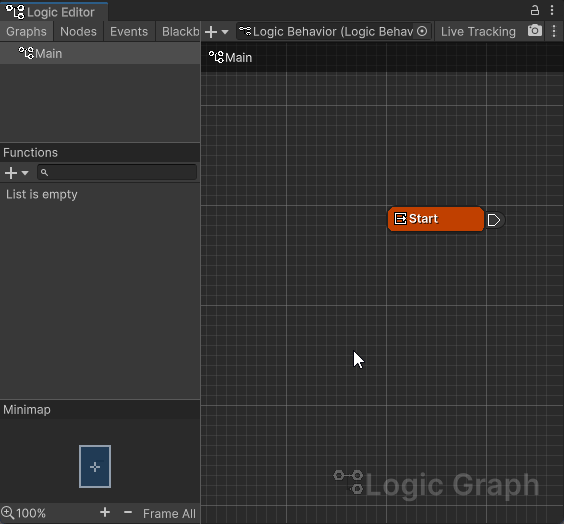Click the Start node output port

click(x=494, y=220)
